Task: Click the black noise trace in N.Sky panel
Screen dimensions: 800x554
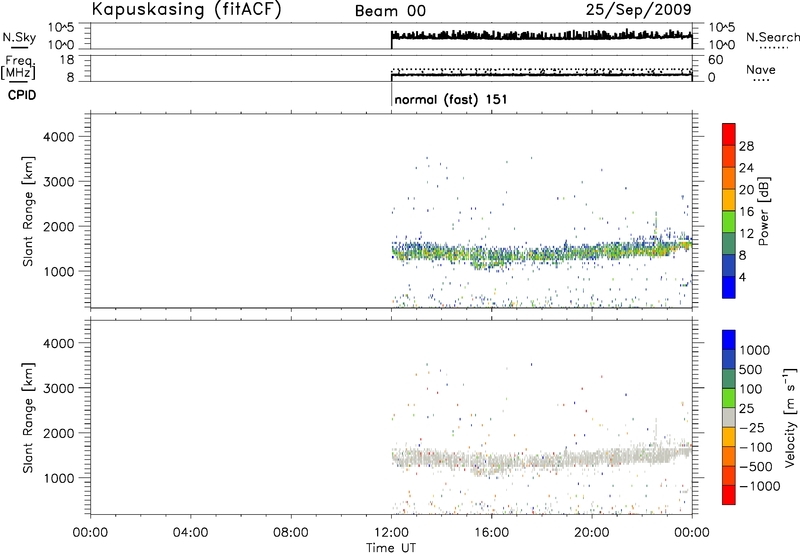Action: coord(541,35)
